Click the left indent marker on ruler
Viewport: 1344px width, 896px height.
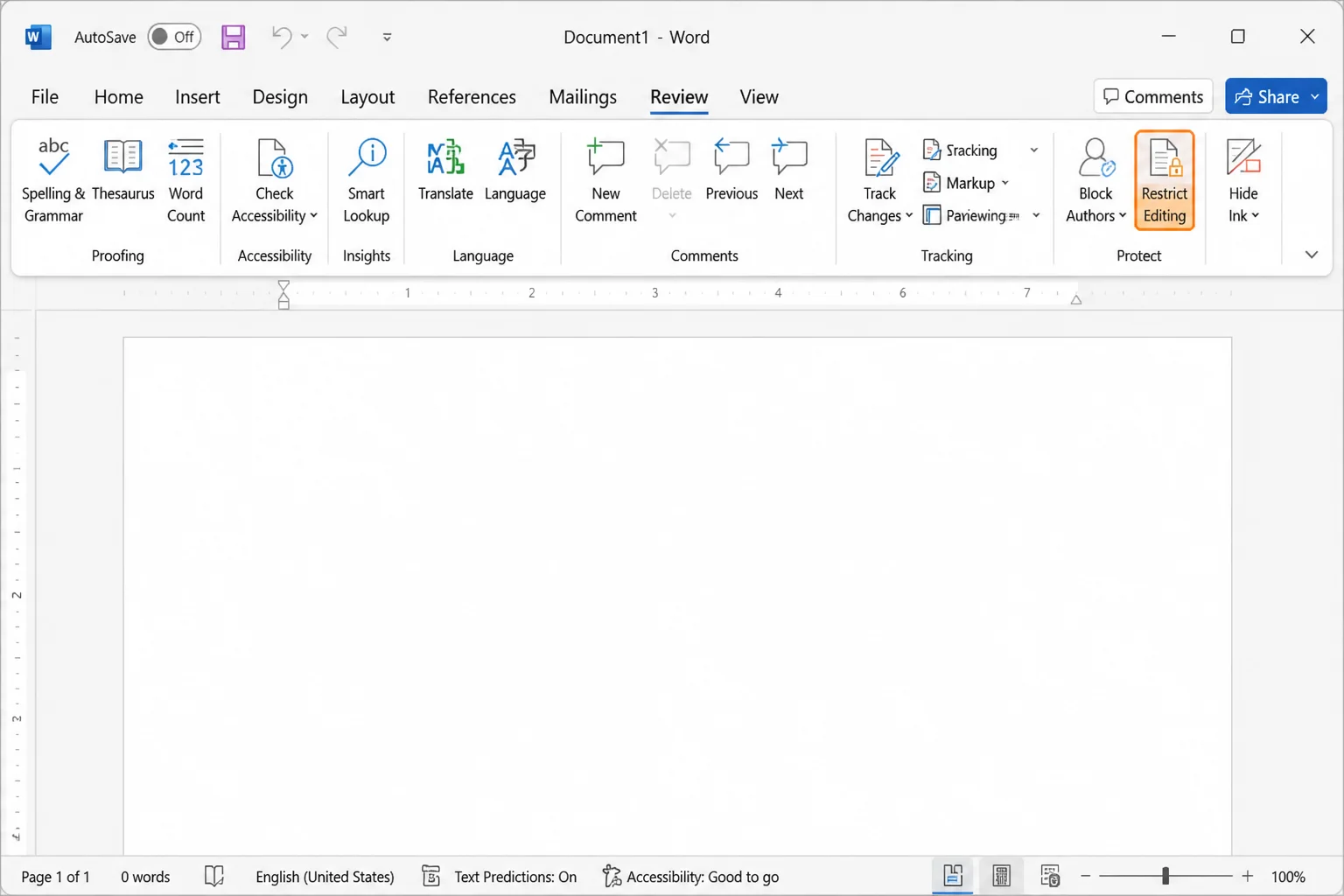(x=283, y=295)
